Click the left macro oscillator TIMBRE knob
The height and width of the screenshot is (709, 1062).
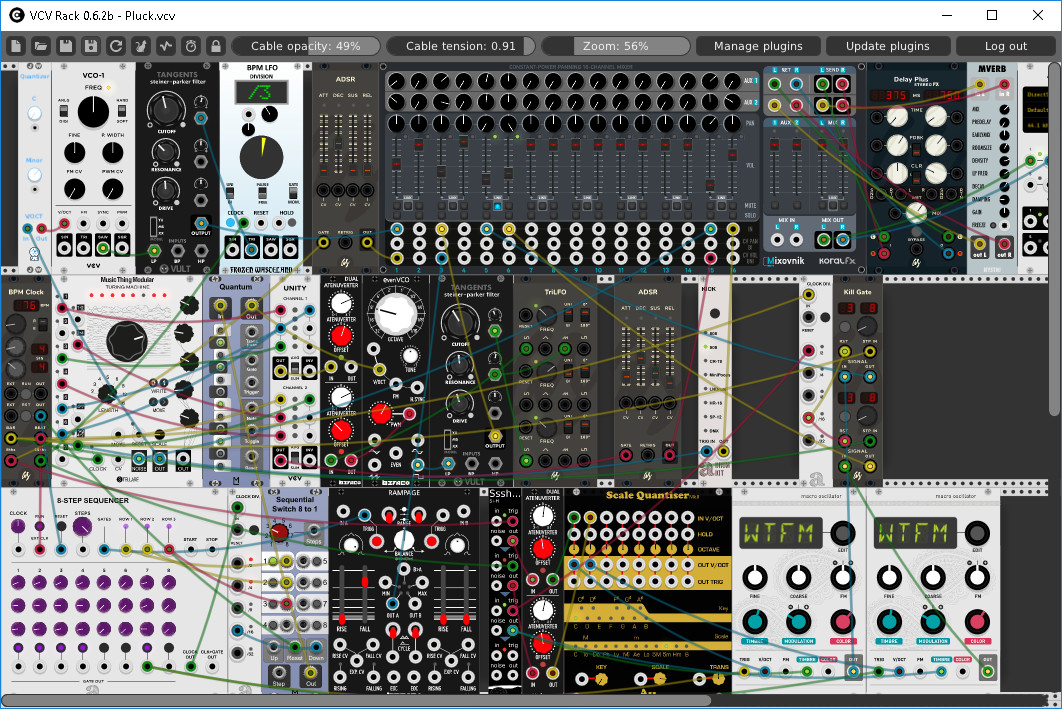[x=755, y=621]
